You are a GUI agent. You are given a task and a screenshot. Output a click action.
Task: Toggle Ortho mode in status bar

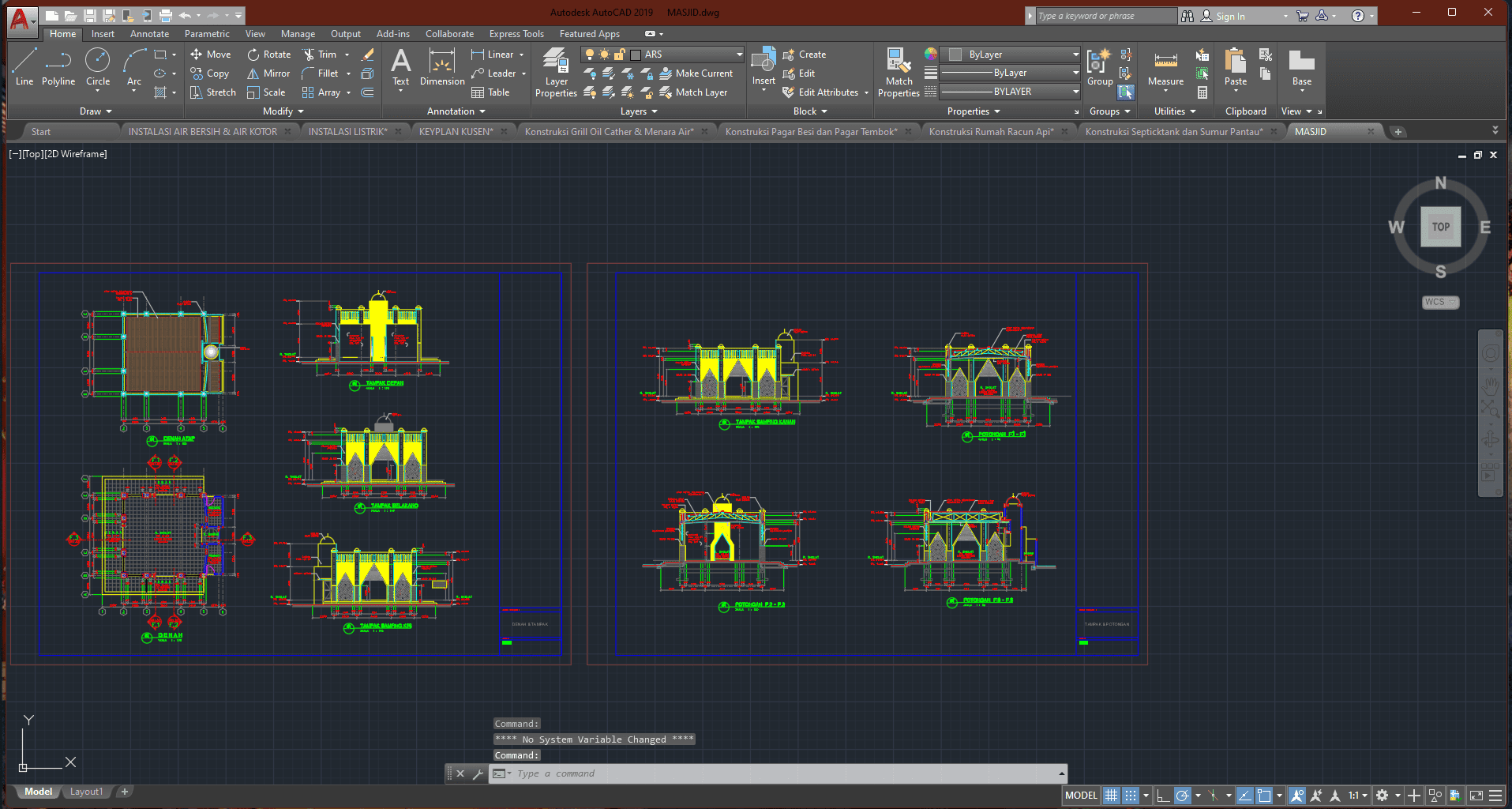(x=1163, y=796)
